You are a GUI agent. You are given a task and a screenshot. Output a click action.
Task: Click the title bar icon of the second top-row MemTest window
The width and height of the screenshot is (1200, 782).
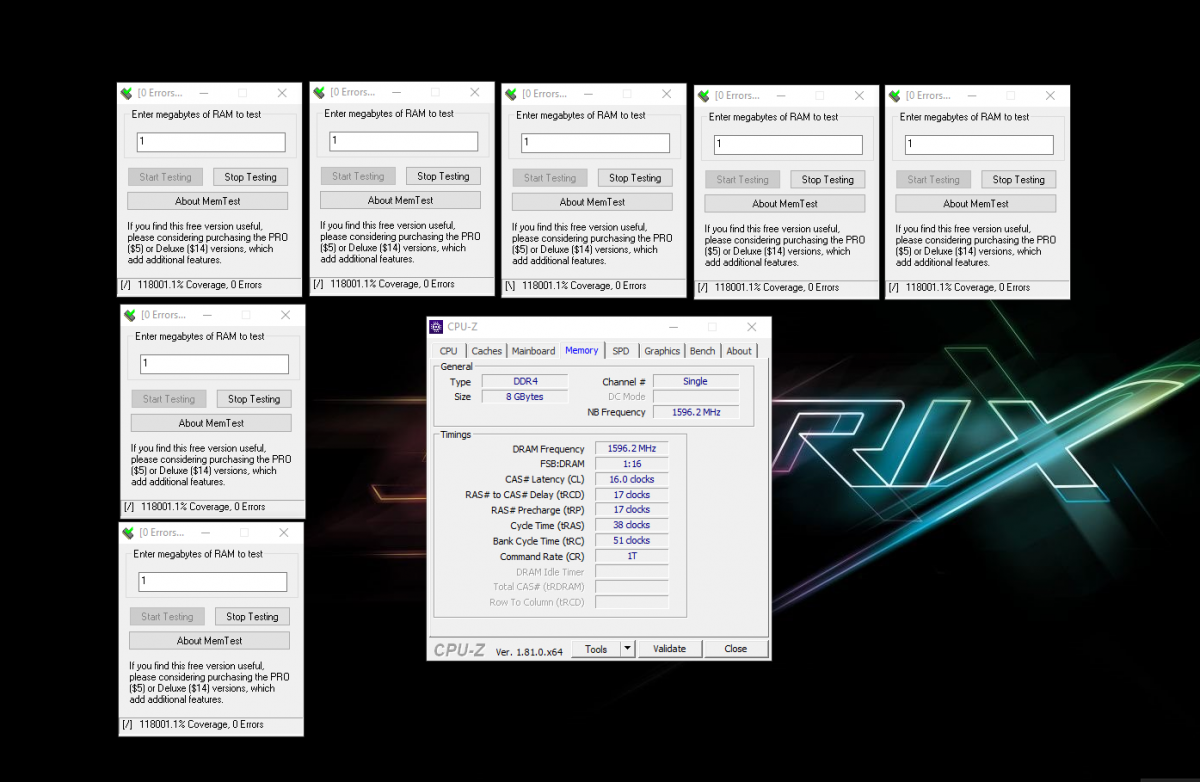[x=319, y=92]
